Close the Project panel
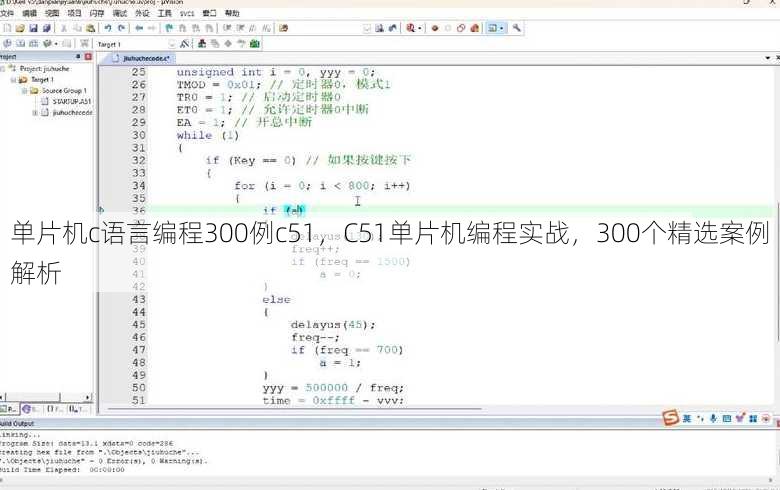 tap(88, 57)
